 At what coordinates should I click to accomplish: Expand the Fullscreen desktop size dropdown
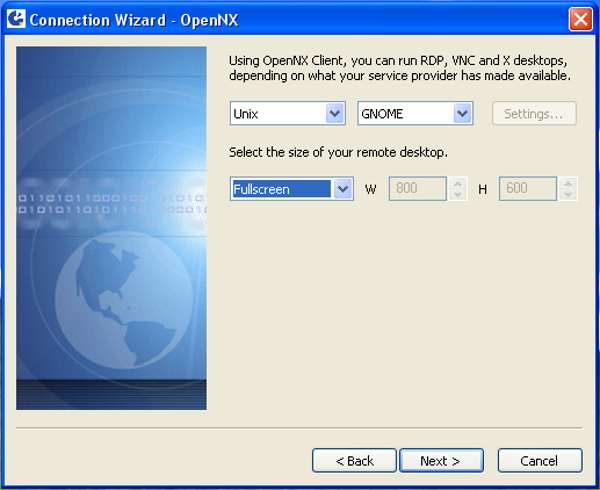click(342, 189)
